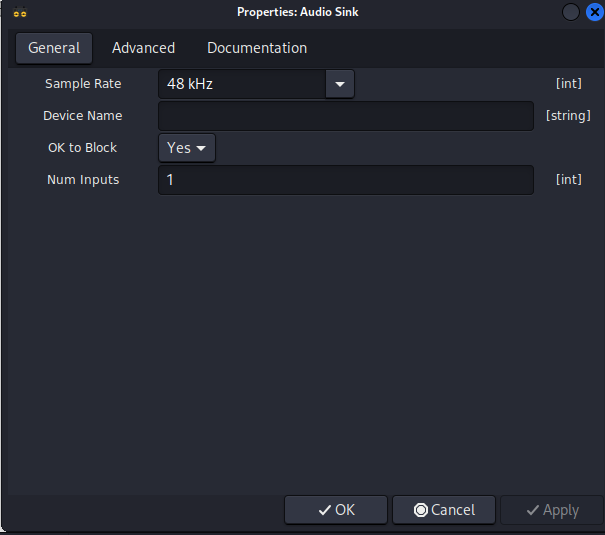
Task: Click the [int] tag beside Num Inputs
Action: tap(569, 179)
